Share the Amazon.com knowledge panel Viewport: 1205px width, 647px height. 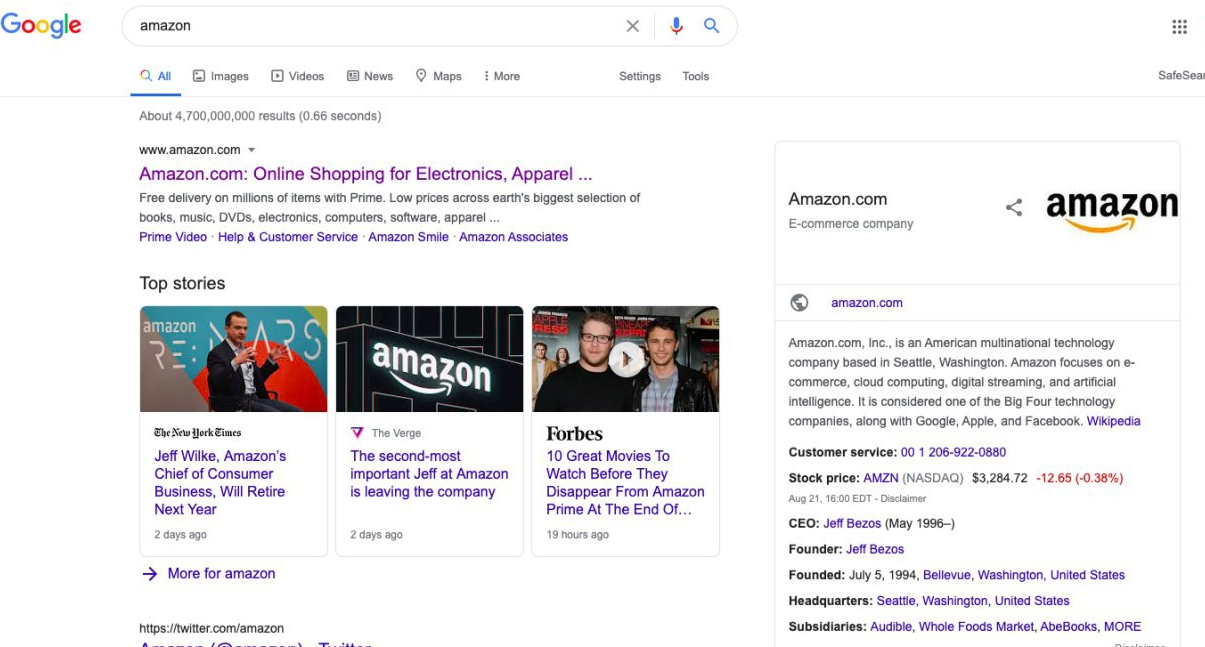pyautogui.click(x=1014, y=207)
